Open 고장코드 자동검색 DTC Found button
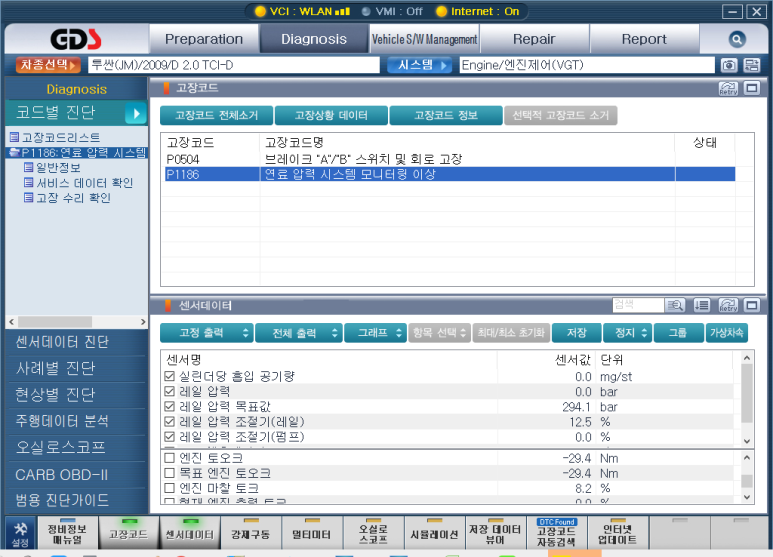The image size is (773, 557). pyautogui.click(x=557, y=533)
